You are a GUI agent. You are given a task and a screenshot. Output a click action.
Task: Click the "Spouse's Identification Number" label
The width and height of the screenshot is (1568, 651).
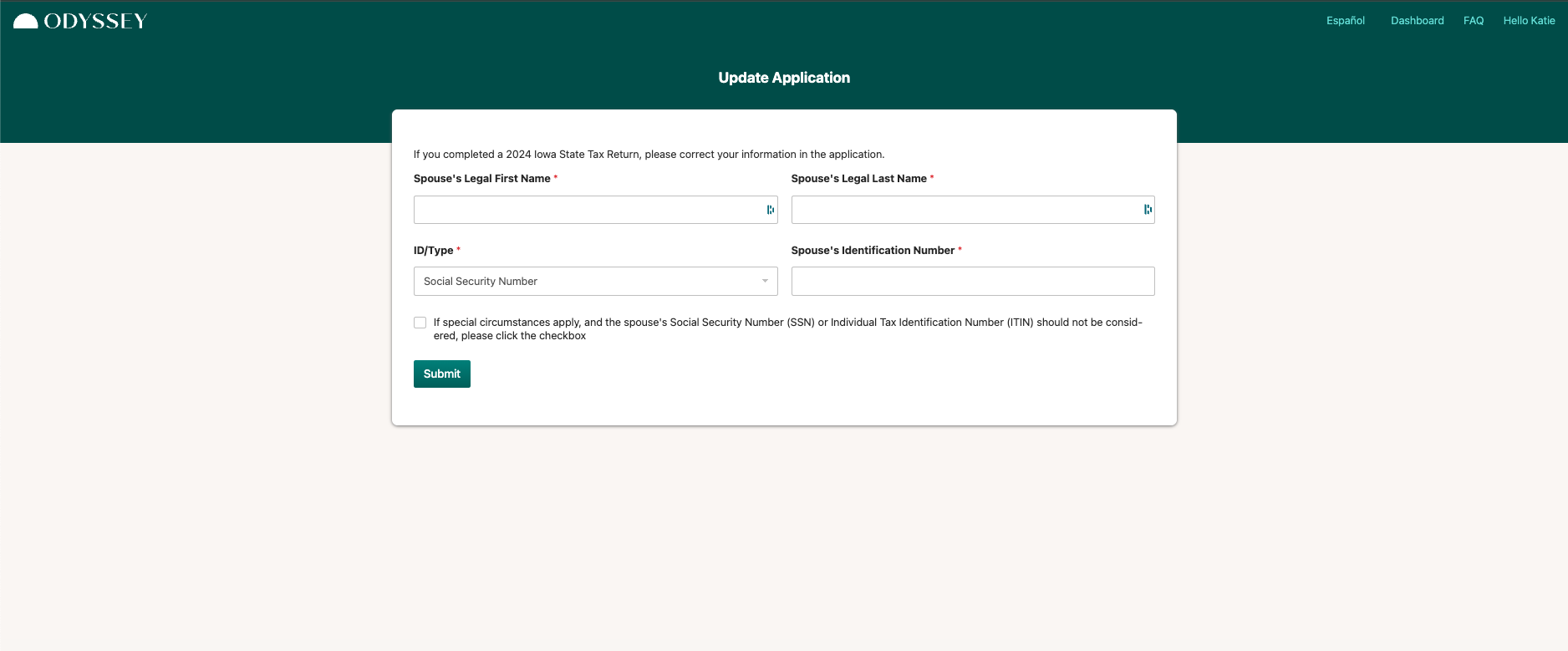tap(872, 251)
